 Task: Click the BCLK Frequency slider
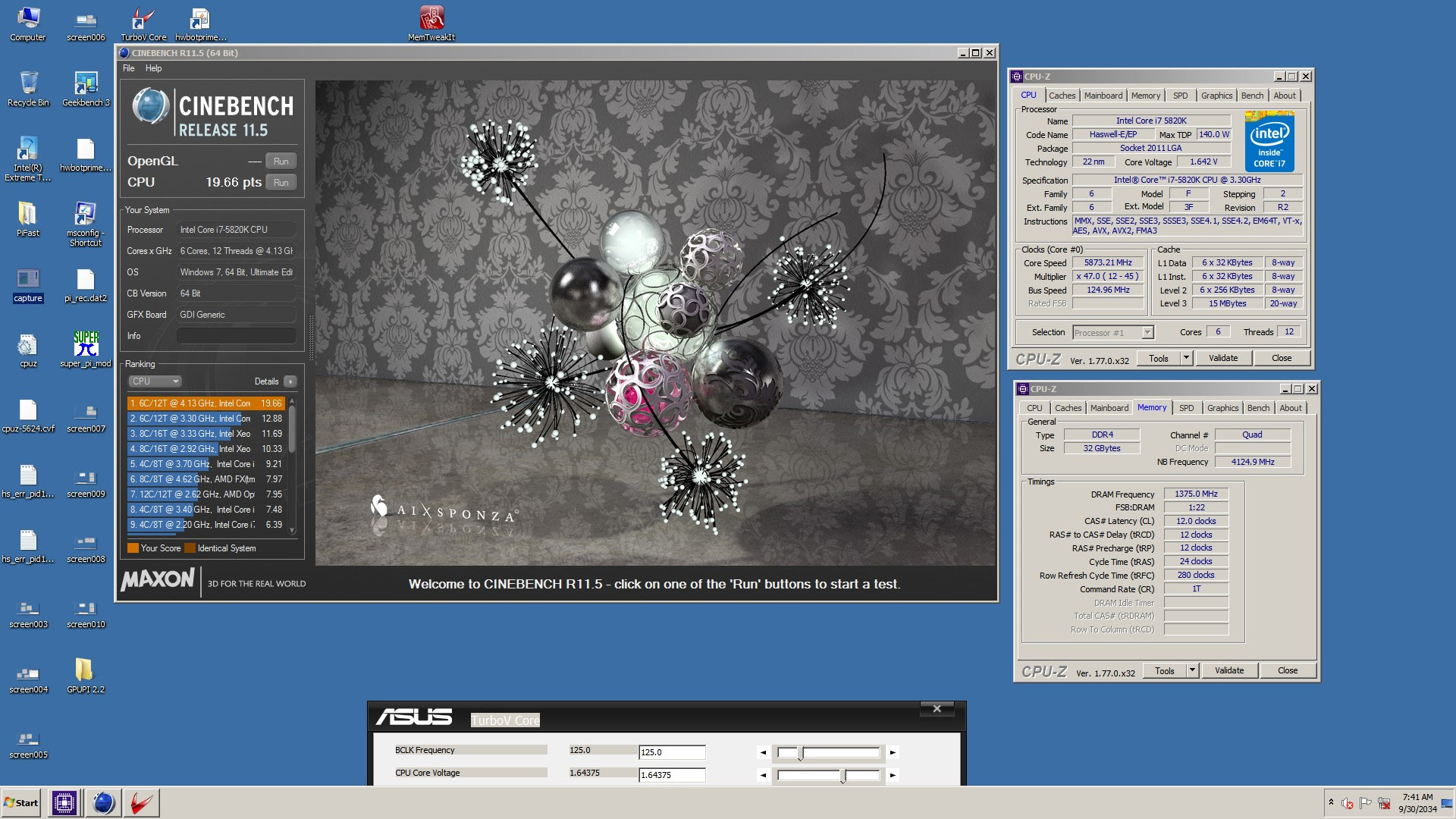(x=828, y=752)
